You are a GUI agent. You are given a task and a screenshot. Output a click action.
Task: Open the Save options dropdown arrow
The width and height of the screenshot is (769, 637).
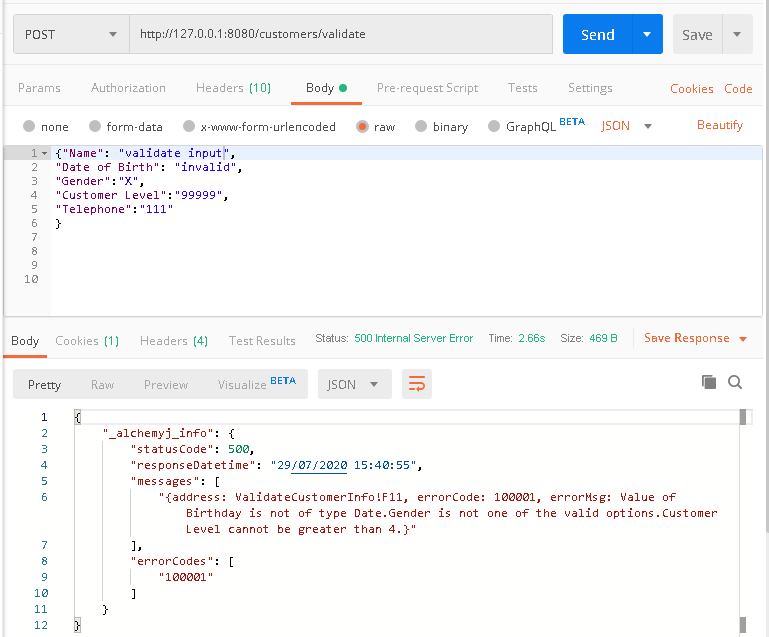tap(737, 34)
